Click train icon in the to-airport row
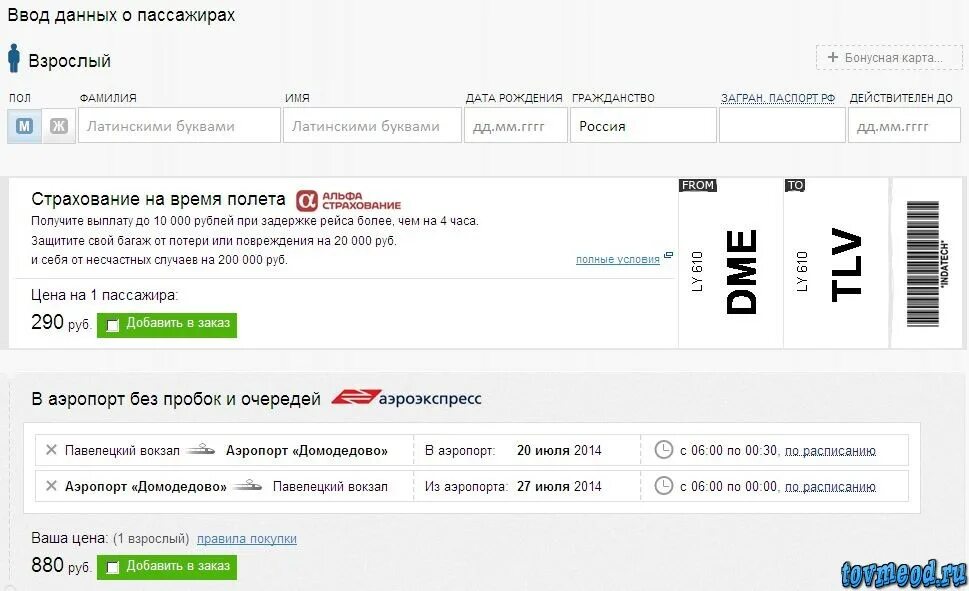The height and width of the screenshot is (591, 969). [201, 449]
